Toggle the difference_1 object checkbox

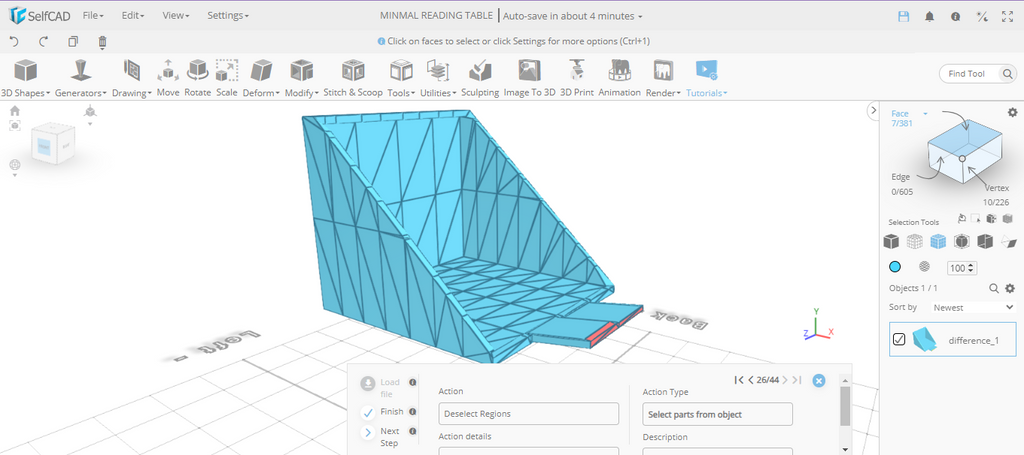899,339
